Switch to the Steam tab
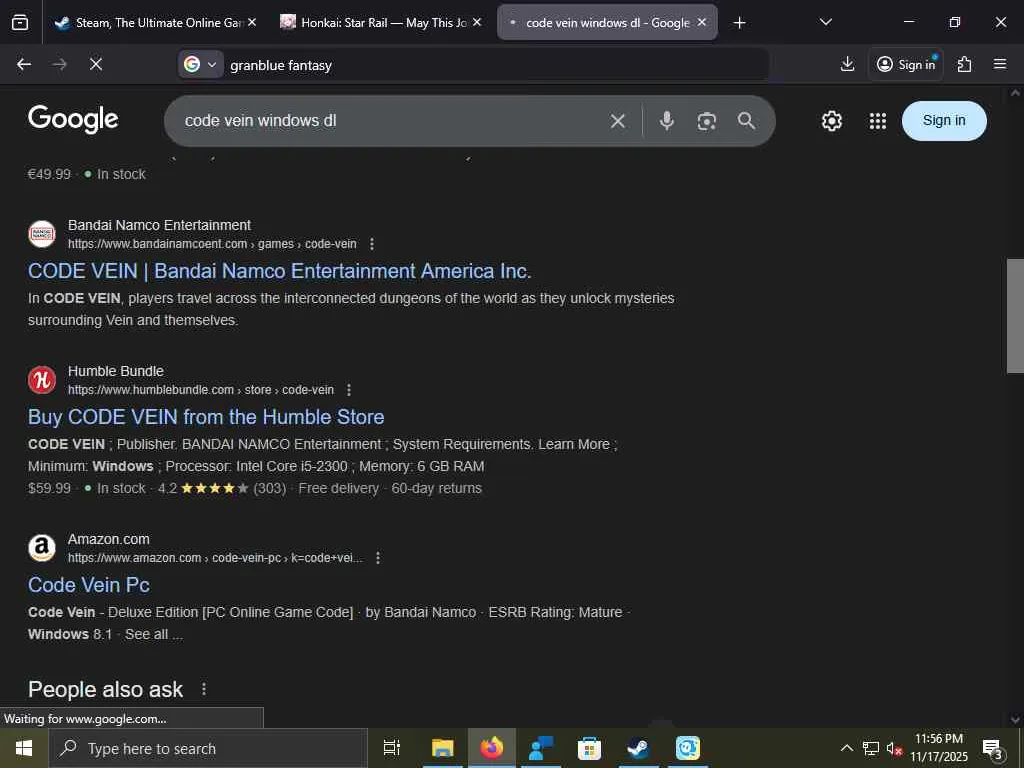The height and width of the screenshot is (768, 1024). 153,22
